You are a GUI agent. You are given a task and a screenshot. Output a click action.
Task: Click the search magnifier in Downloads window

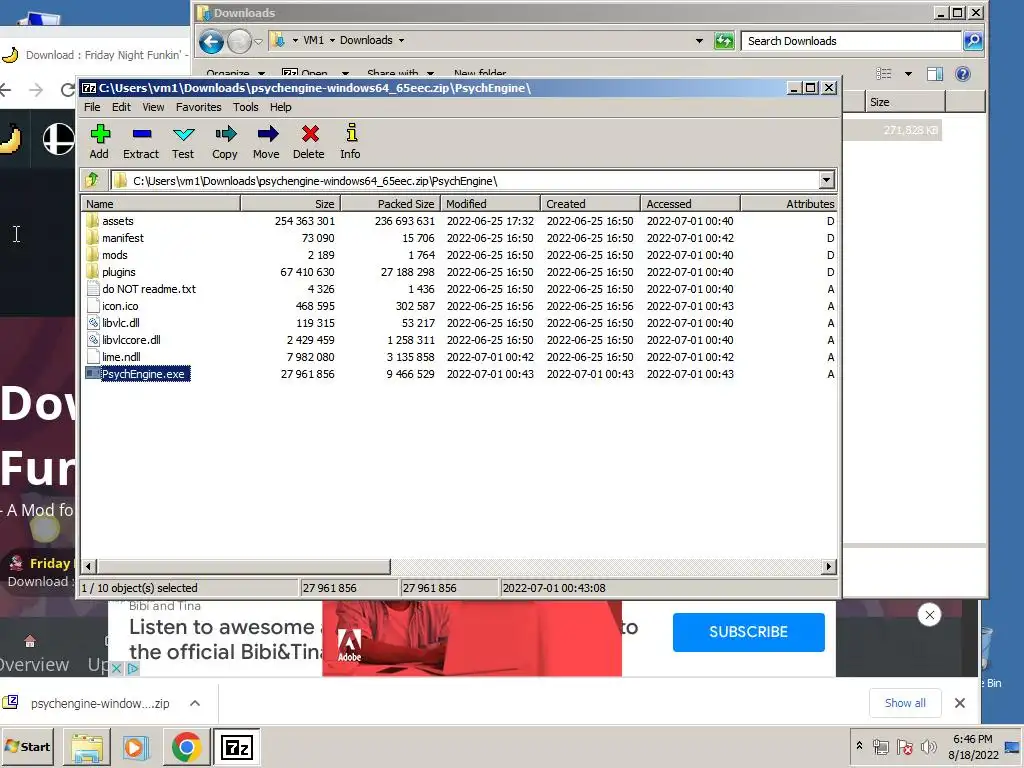click(972, 41)
